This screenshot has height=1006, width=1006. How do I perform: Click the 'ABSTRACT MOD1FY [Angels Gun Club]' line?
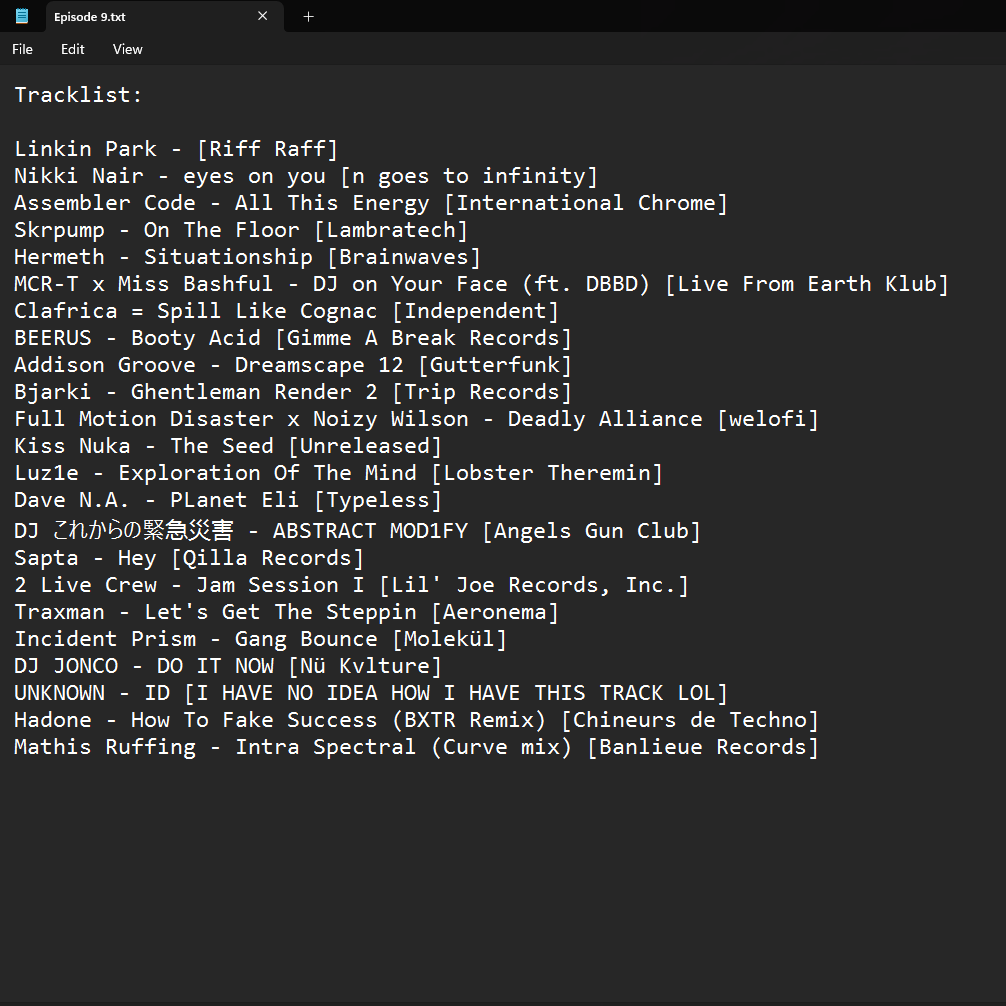click(x=357, y=531)
